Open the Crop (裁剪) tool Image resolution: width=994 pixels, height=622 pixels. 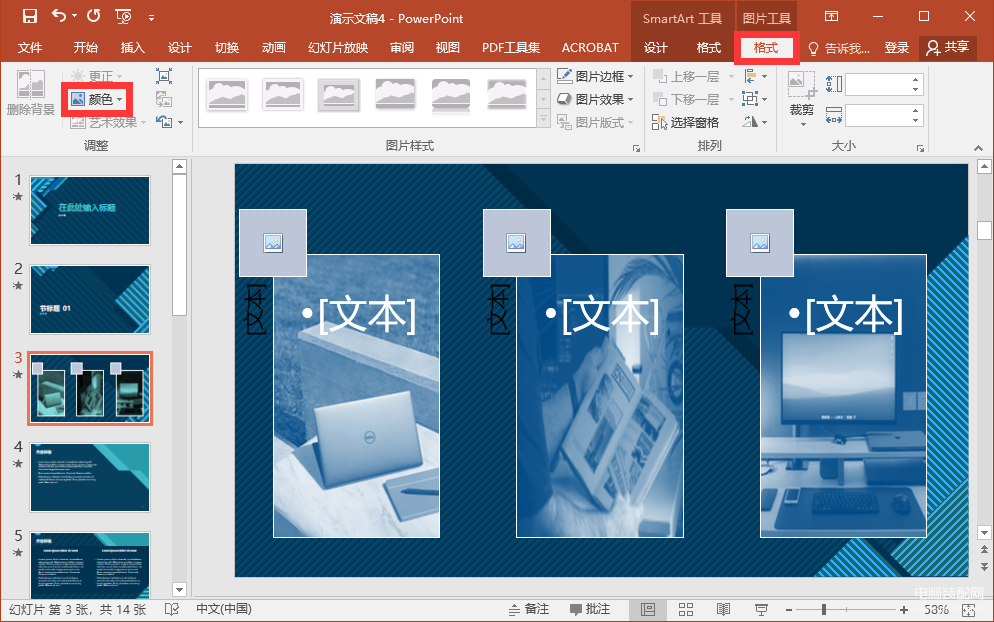[801, 98]
